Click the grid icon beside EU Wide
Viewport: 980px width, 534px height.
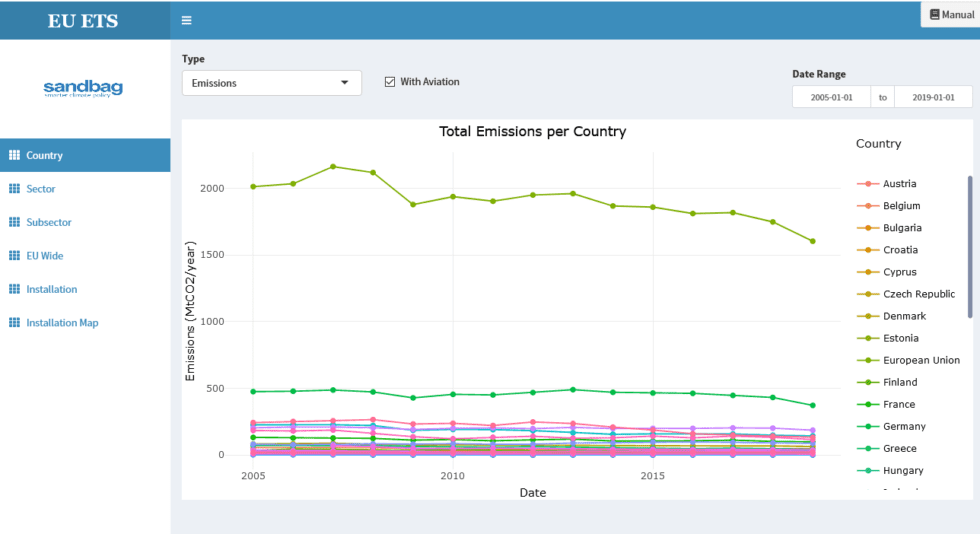(14, 256)
